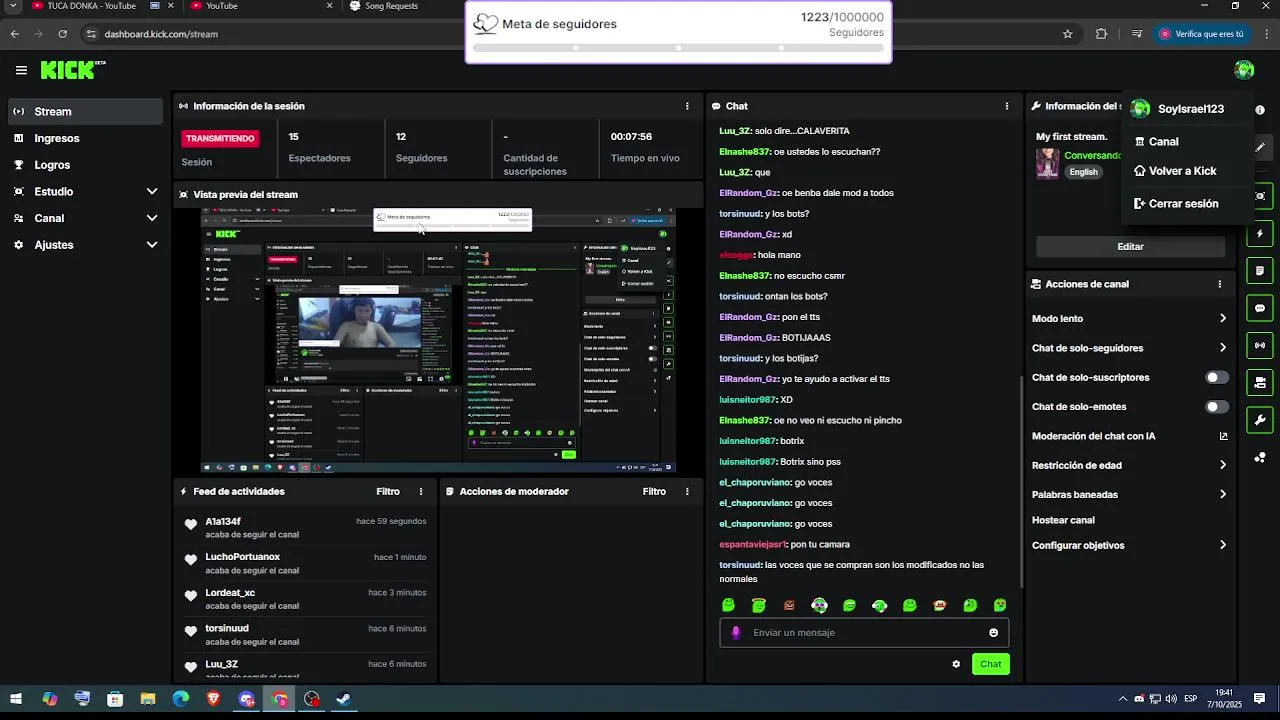Open the Chat panel three-dot menu
This screenshot has width=1280, height=720.
[1007, 106]
